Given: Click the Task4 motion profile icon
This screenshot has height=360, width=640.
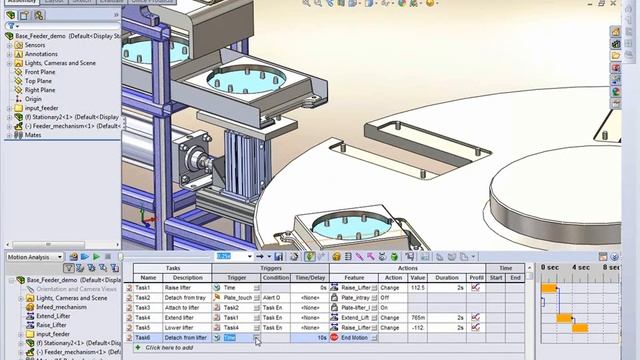Looking at the screenshot, I should (476, 318).
